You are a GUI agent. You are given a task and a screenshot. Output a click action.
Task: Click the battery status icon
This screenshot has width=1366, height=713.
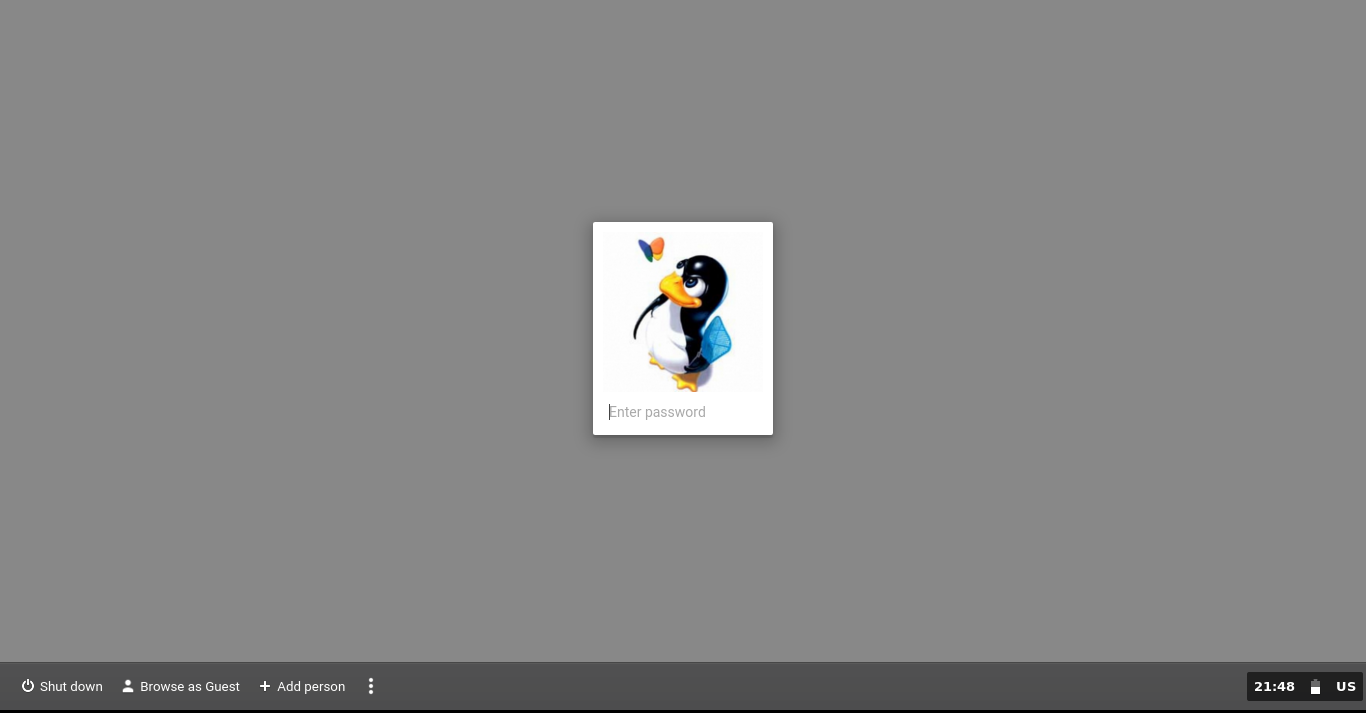click(1315, 686)
